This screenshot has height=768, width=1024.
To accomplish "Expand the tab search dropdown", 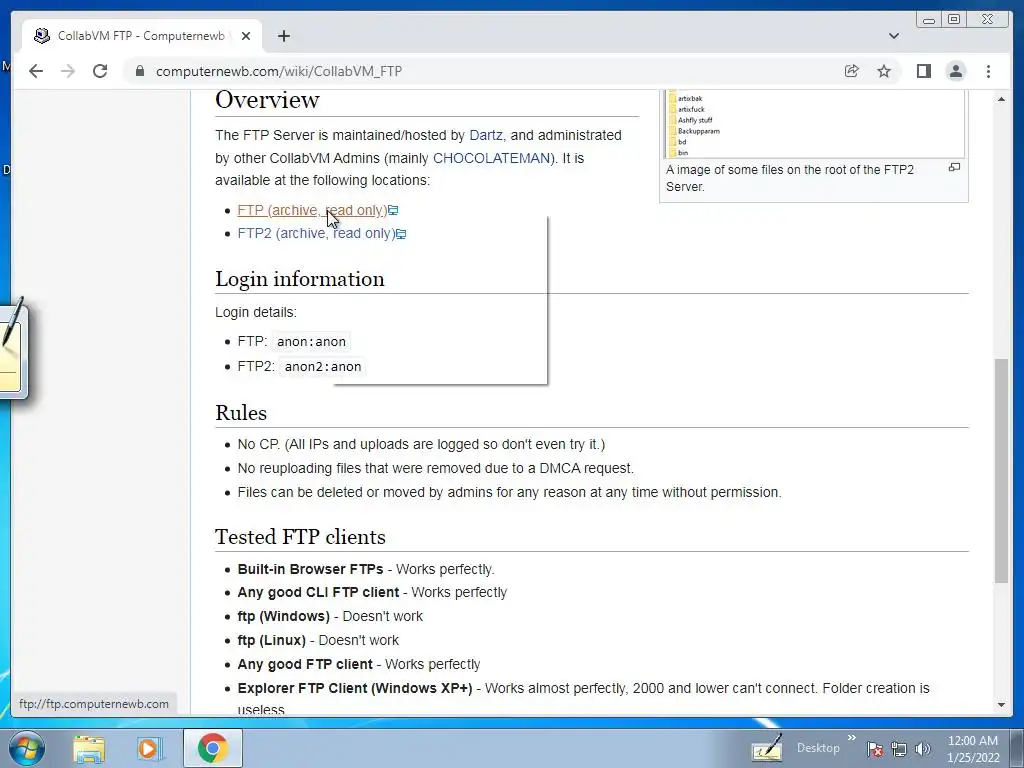I will (x=894, y=36).
